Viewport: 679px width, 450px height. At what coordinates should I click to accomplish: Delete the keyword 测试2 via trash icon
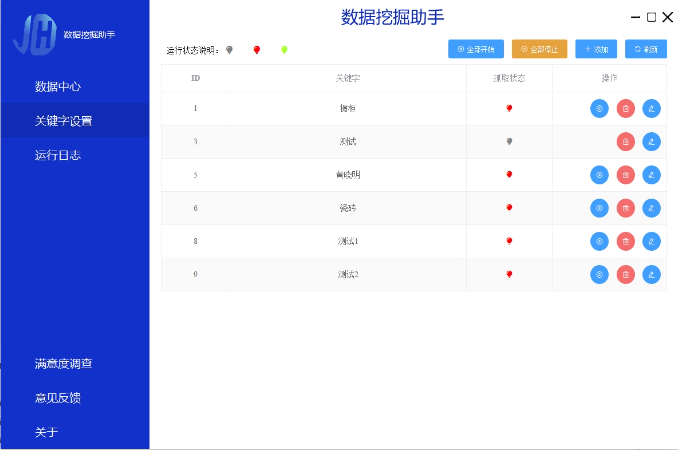[626, 274]
